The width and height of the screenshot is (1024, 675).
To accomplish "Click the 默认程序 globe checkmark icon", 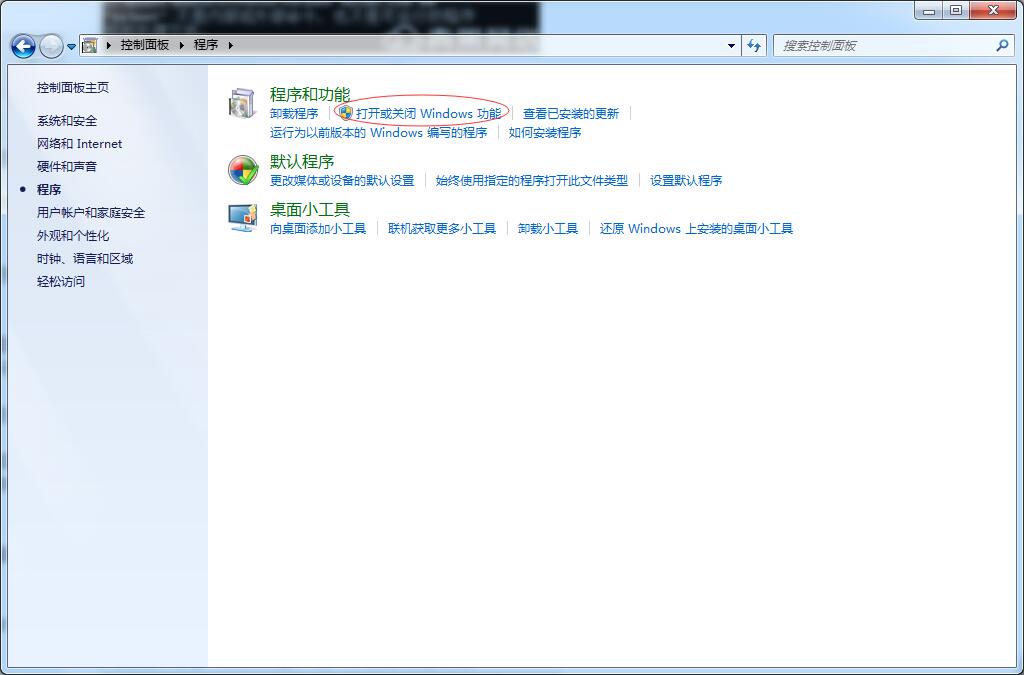I will click(243, 170).
